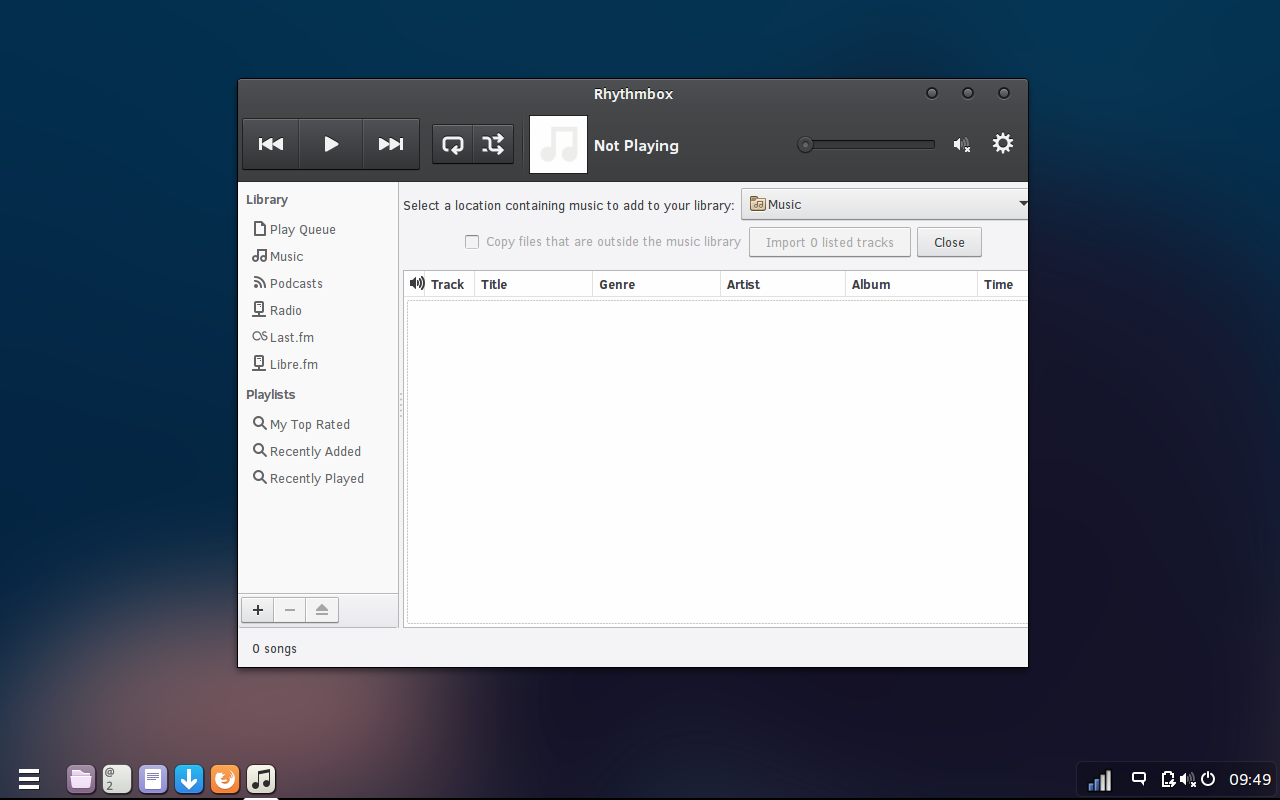Click the Close button in the import pane
This screenshot has width=1280, height=800.
pyautogui.click(x=949, y=242)
